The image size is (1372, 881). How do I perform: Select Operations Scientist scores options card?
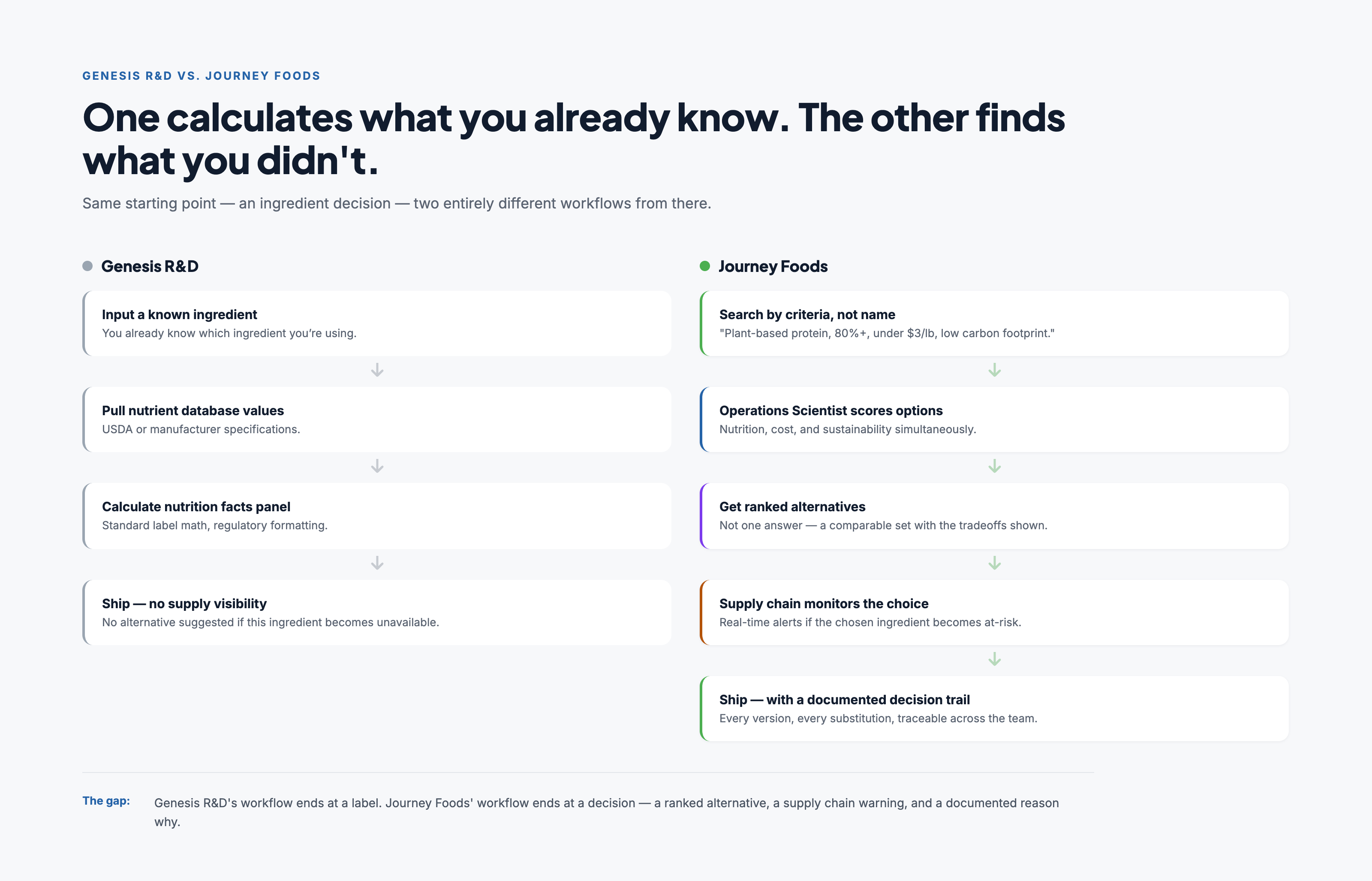click(x=994, y=419)
